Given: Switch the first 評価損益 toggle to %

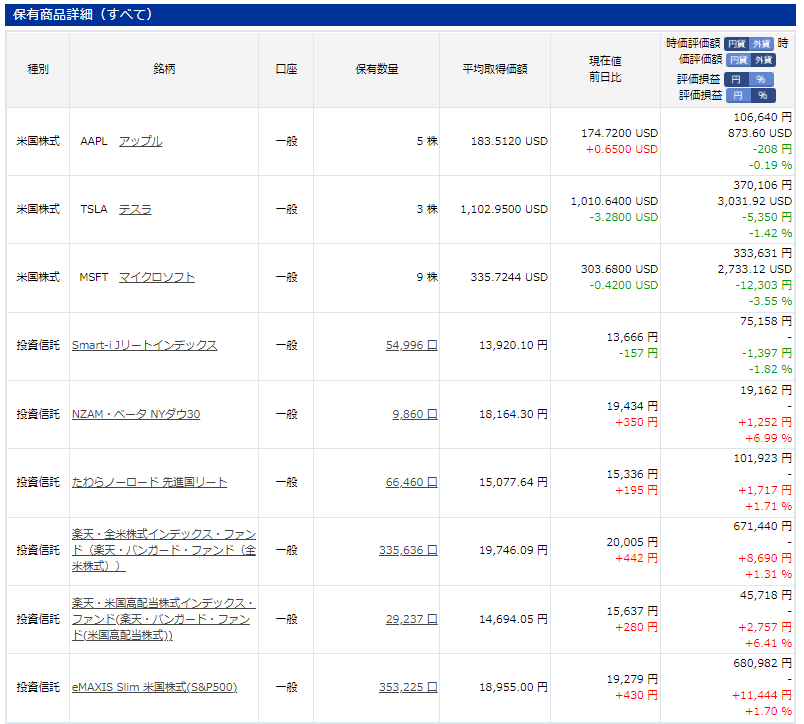Looking at the screenshot, I should pyautogui.click(x=761, y=79).
